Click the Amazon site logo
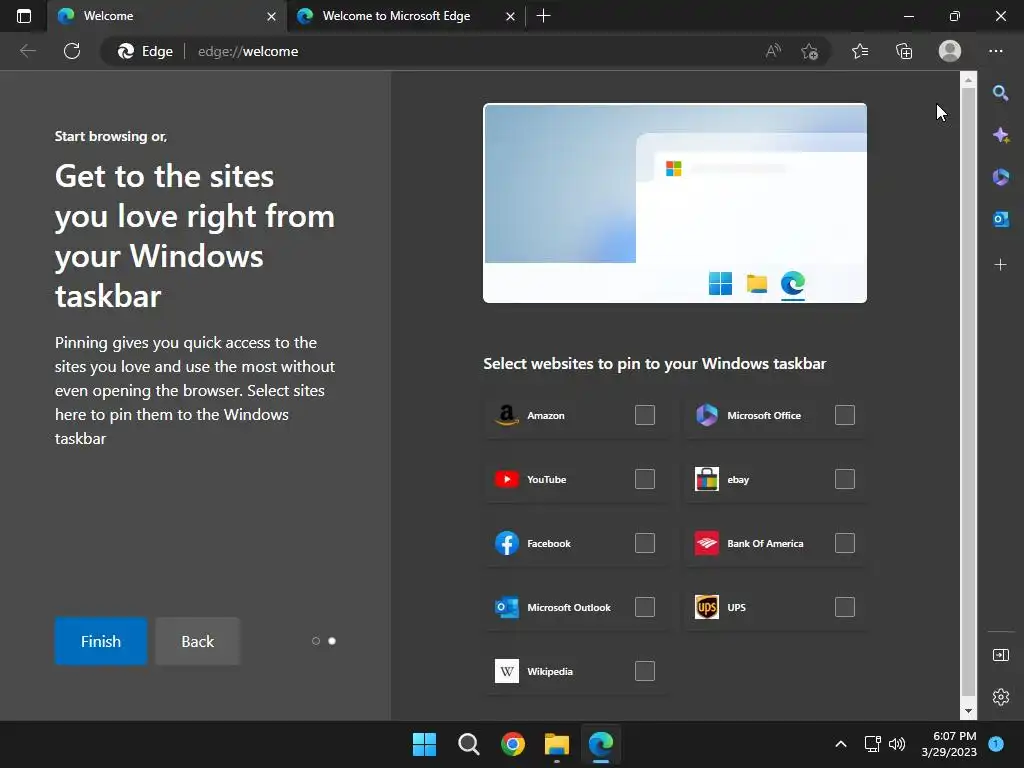Screen dimensions: 1024x768 (x=507, y=415)
